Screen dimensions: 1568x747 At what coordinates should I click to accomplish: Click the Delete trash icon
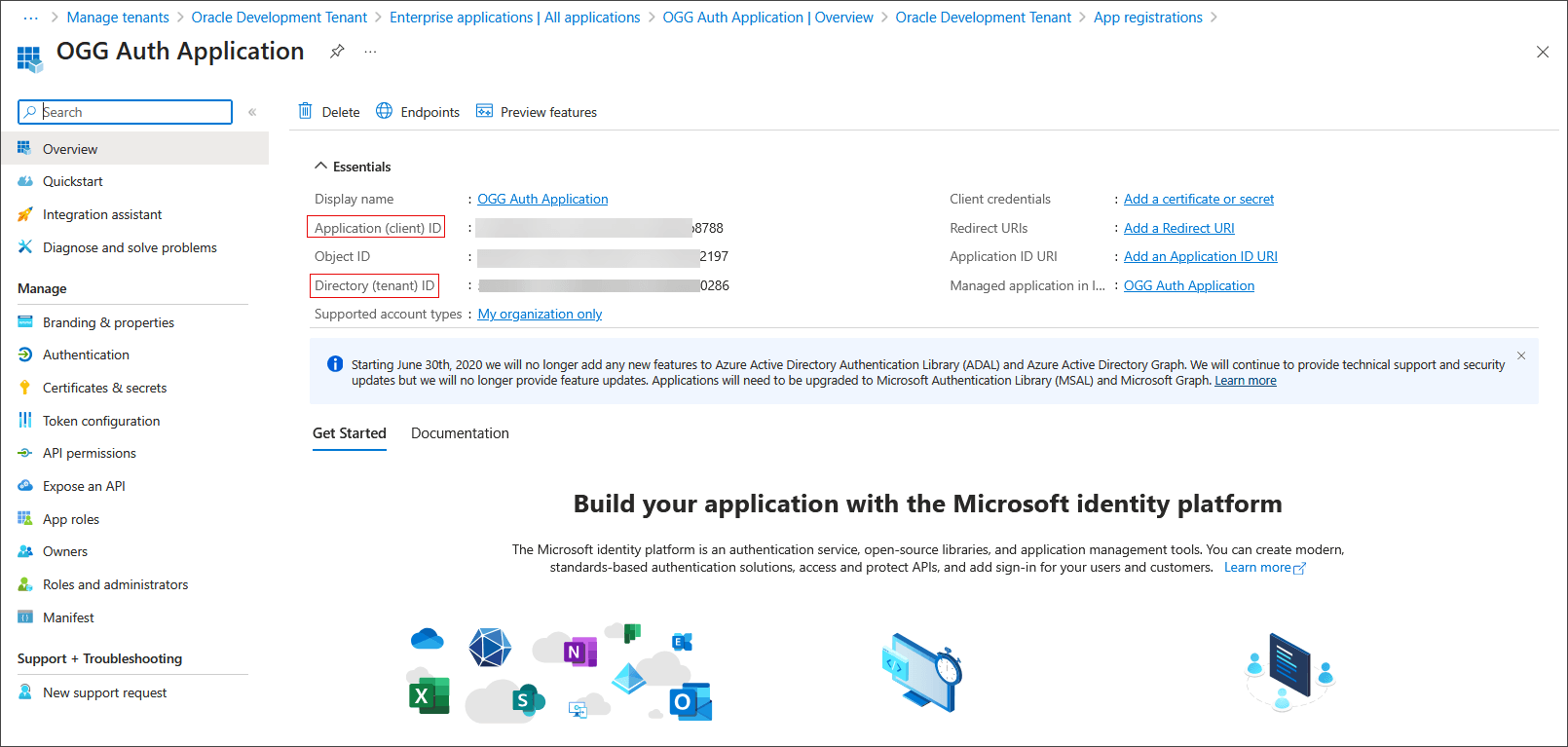(305, 111)
